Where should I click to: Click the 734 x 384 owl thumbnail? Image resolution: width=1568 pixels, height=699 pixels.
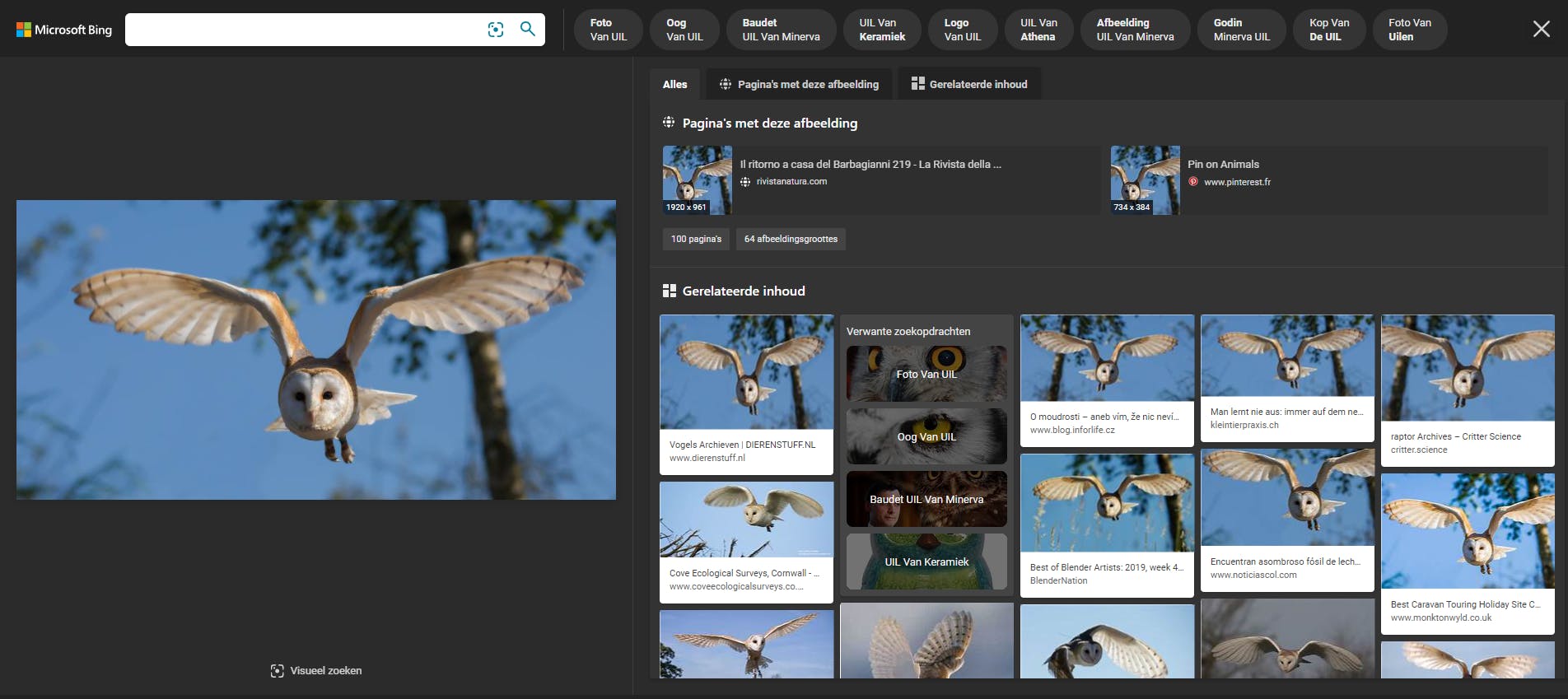point(1146,180)
